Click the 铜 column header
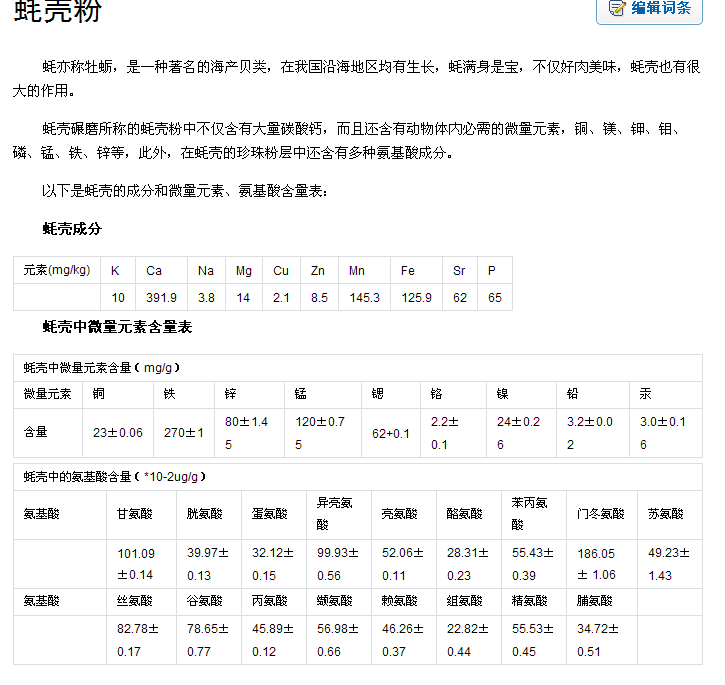725x685 pixels. pos(118,394)
